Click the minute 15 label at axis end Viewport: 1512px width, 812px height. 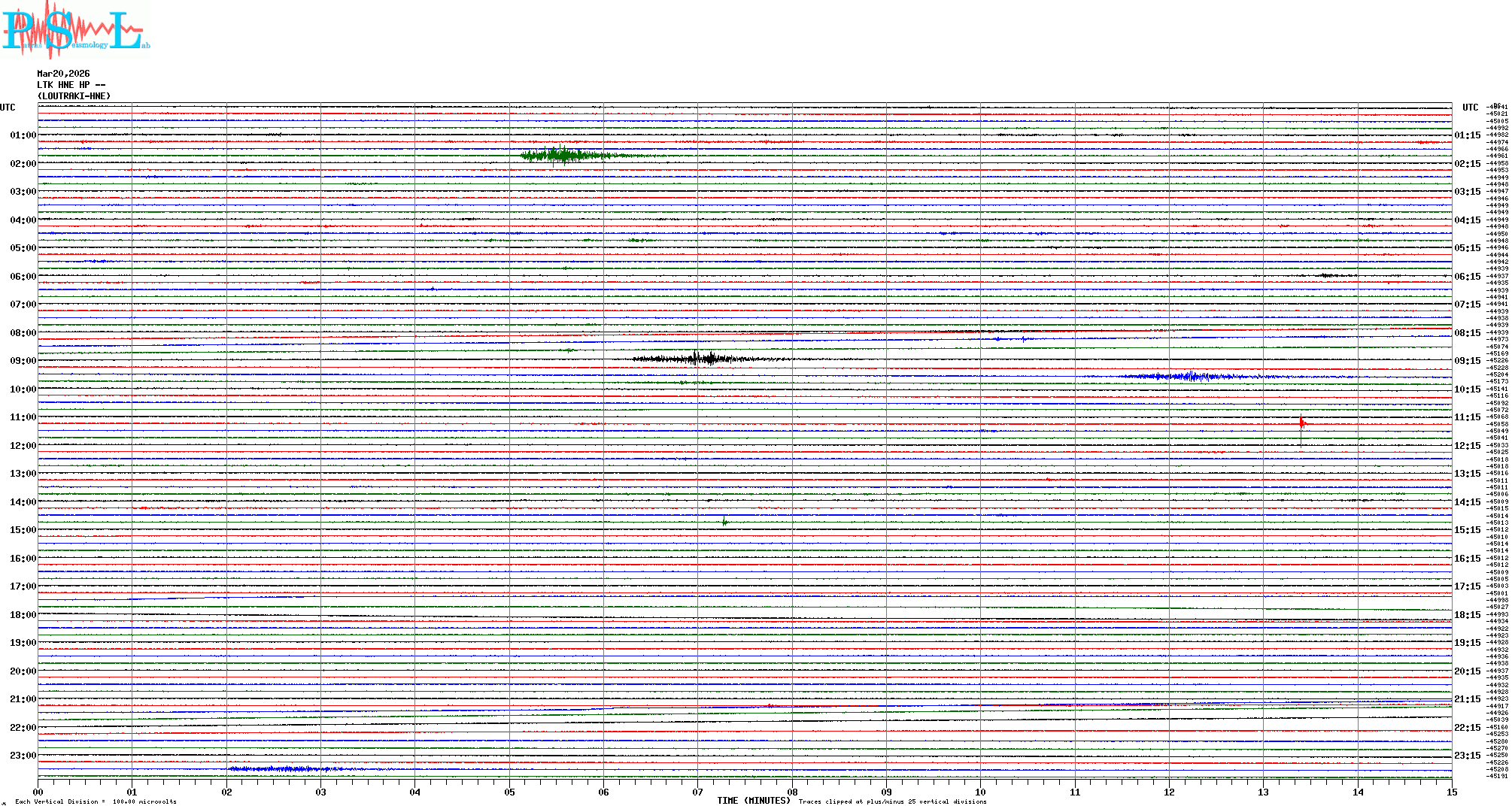(x=1451, y=792)
